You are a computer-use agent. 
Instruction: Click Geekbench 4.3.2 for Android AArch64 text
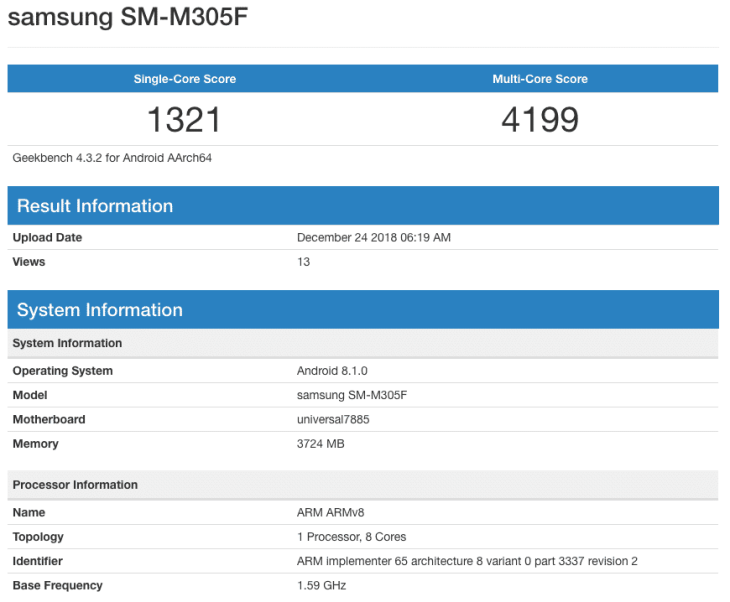point(112,158)
